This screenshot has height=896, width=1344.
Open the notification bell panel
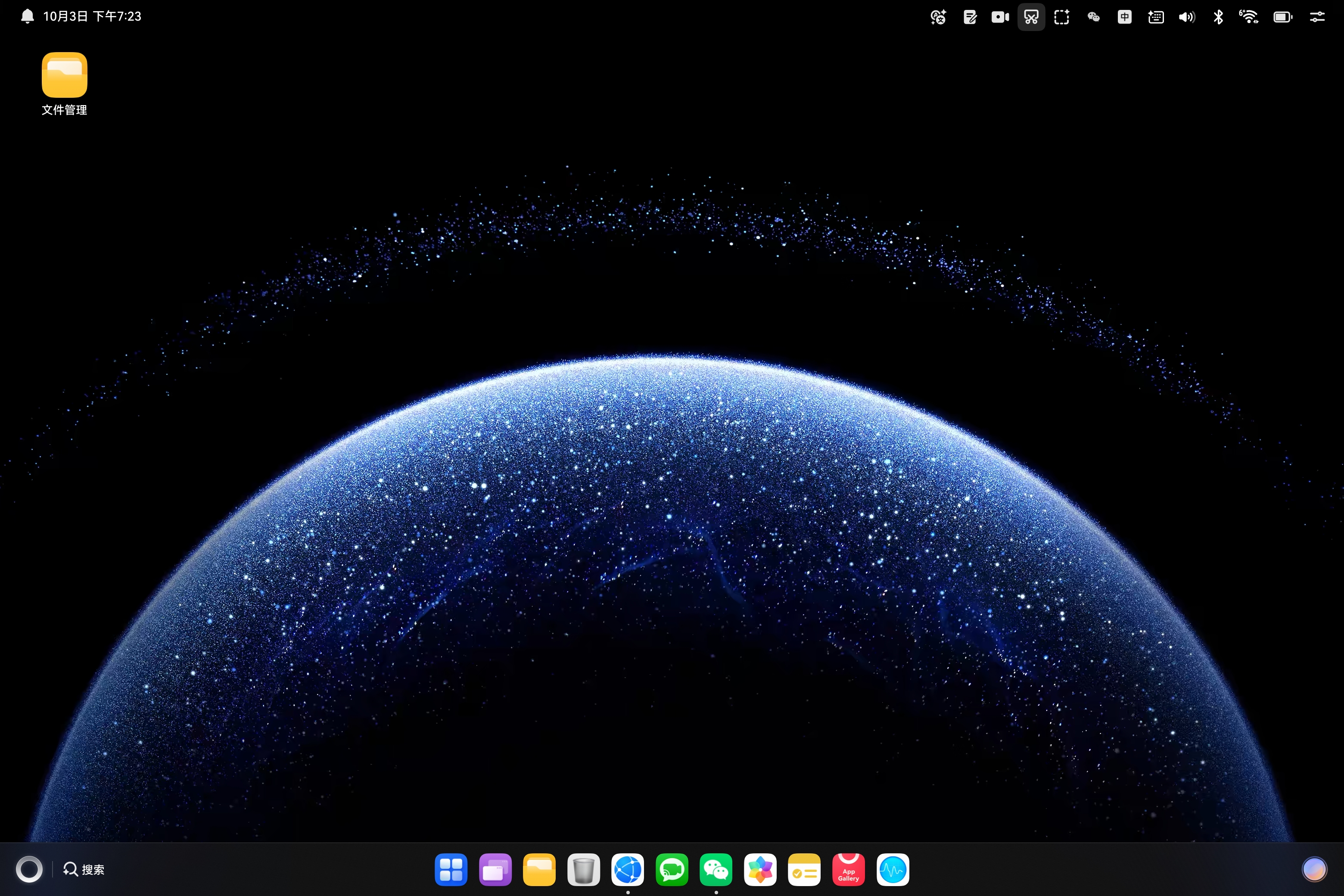point(28,16)
